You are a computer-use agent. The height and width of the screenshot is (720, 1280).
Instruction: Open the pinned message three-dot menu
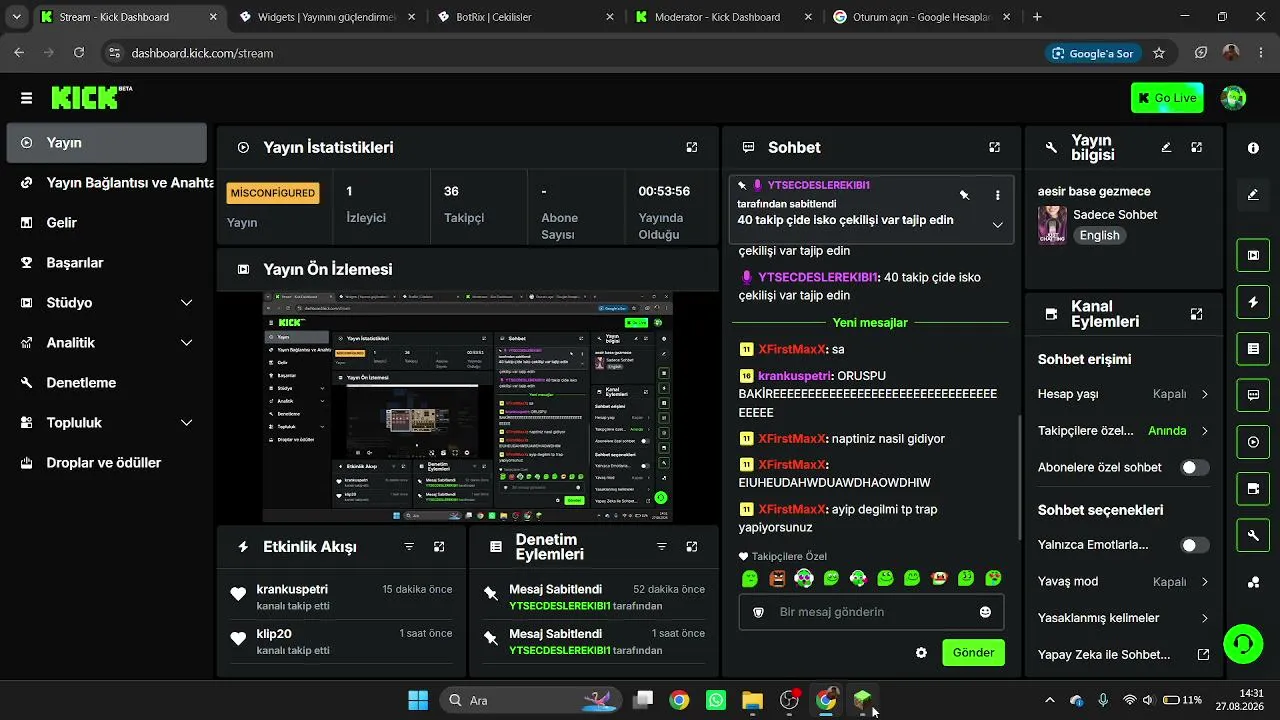pyautogui.click(x=997, y=195)
